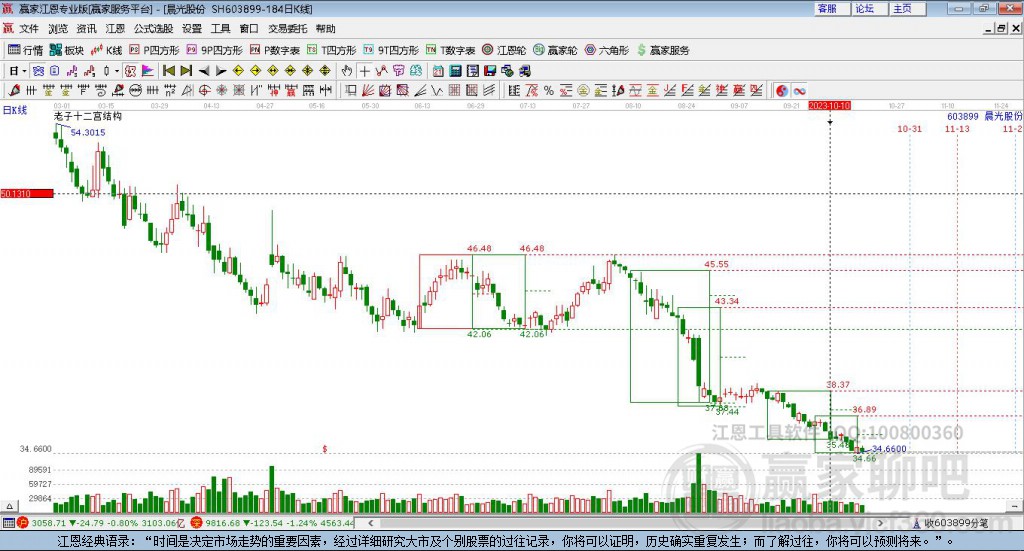Open the calculator icon

[456, 71]
